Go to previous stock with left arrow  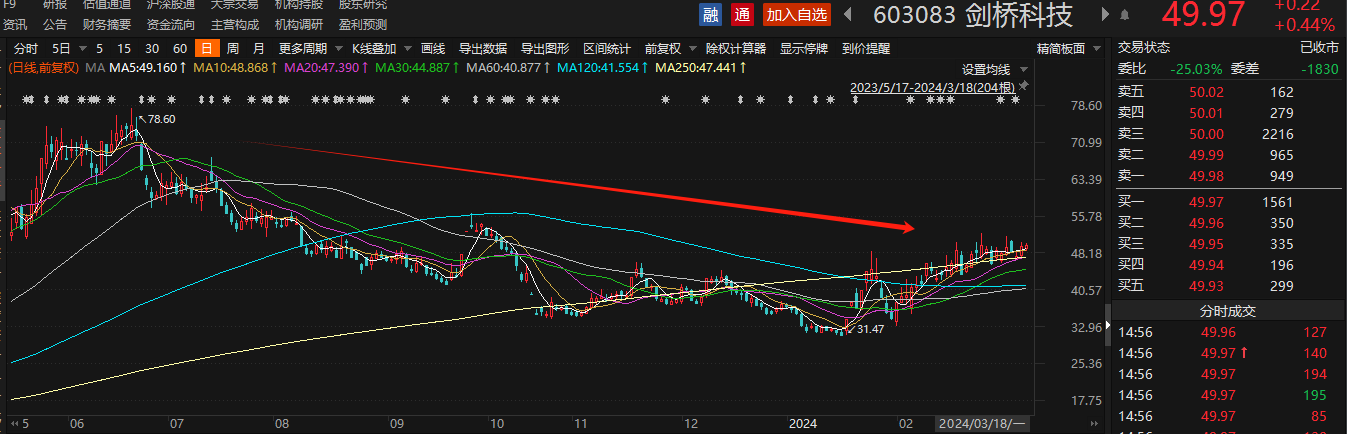[x=849, y=14]
